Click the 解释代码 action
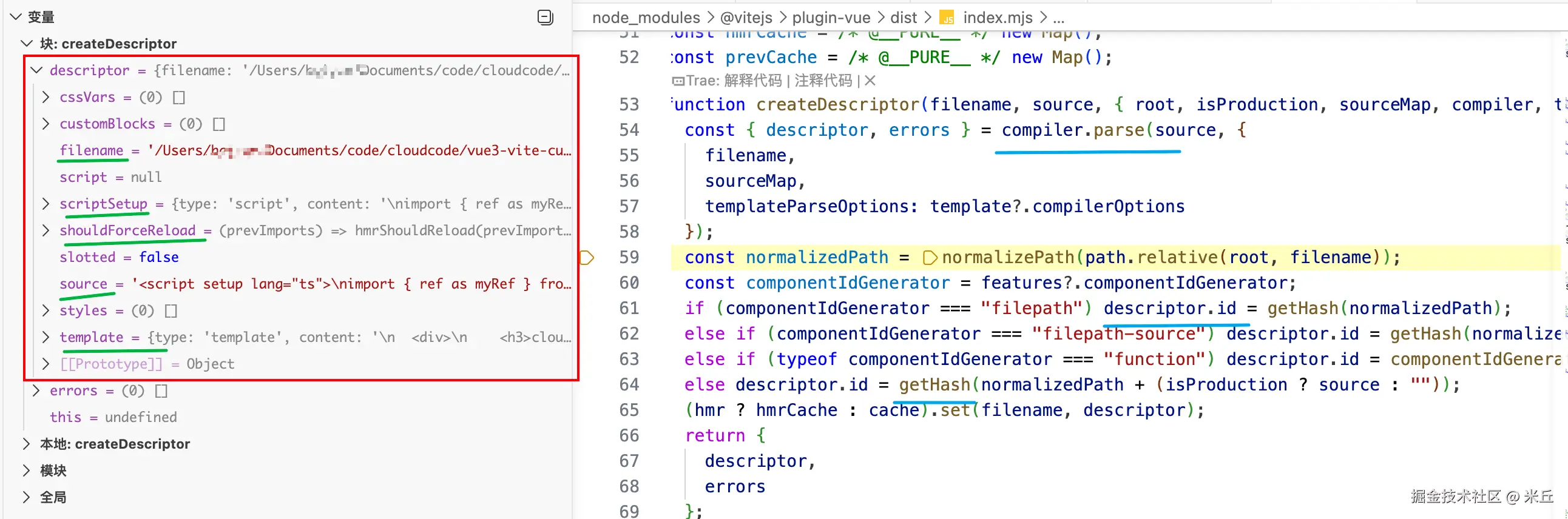 (x=752, y=80)
